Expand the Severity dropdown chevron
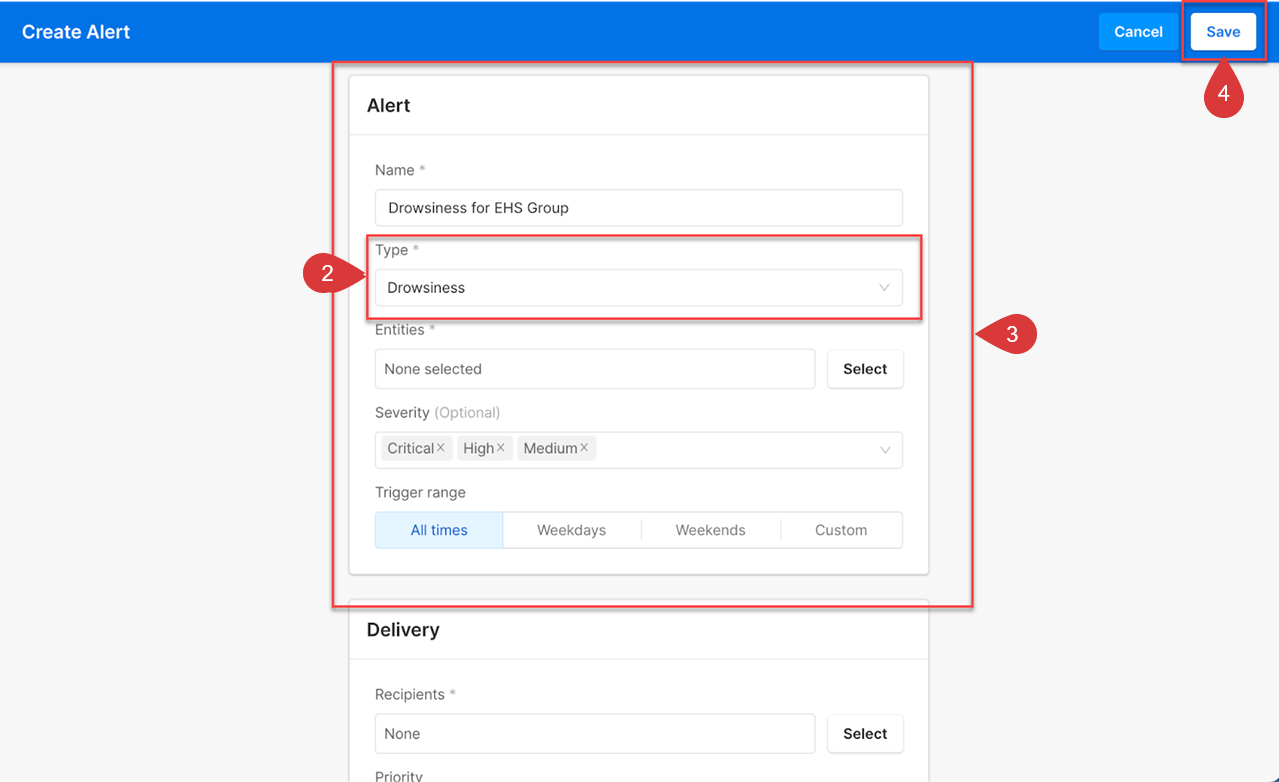 [x=885, y=450]
